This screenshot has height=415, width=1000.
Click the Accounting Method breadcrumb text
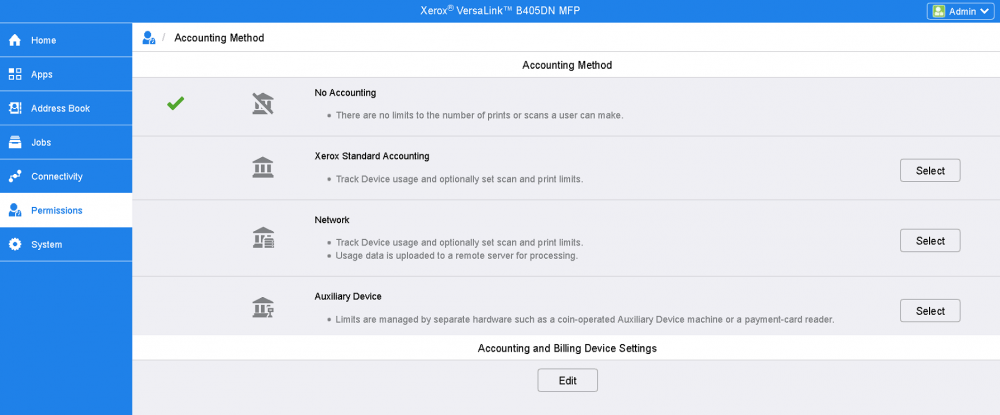coord(219,38)
